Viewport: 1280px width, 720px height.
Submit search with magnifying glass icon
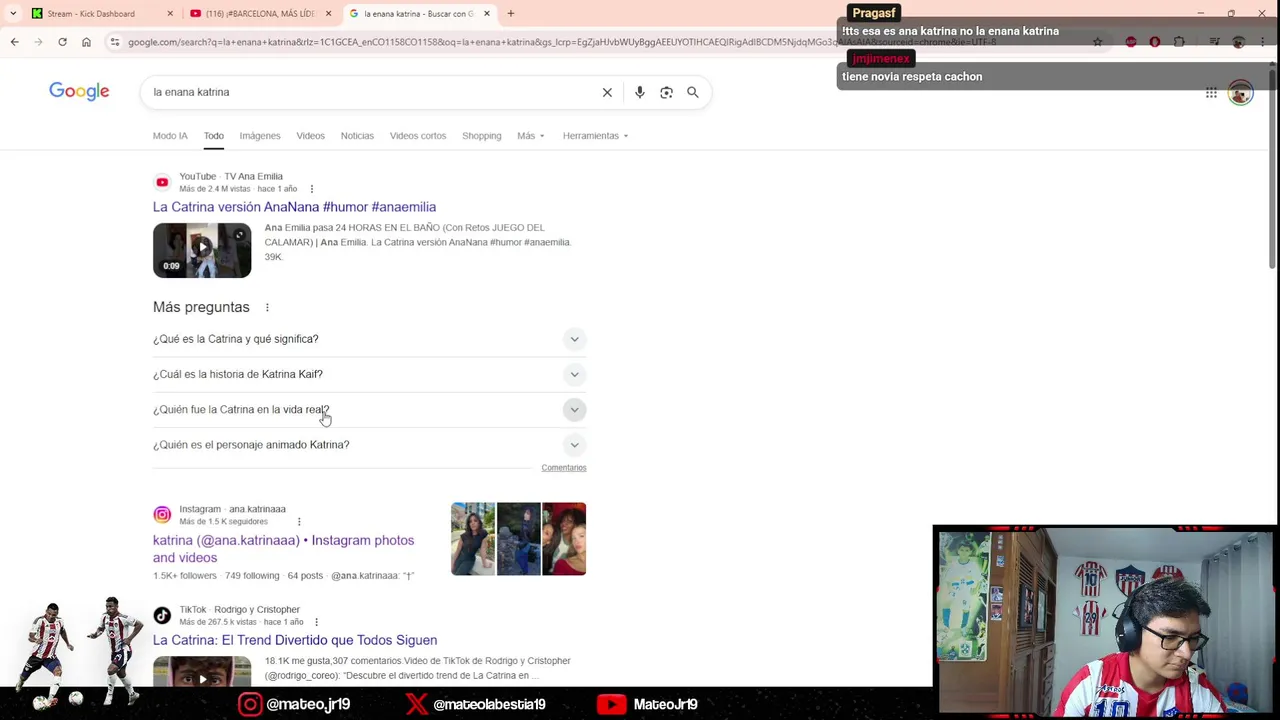pos(692,92)
